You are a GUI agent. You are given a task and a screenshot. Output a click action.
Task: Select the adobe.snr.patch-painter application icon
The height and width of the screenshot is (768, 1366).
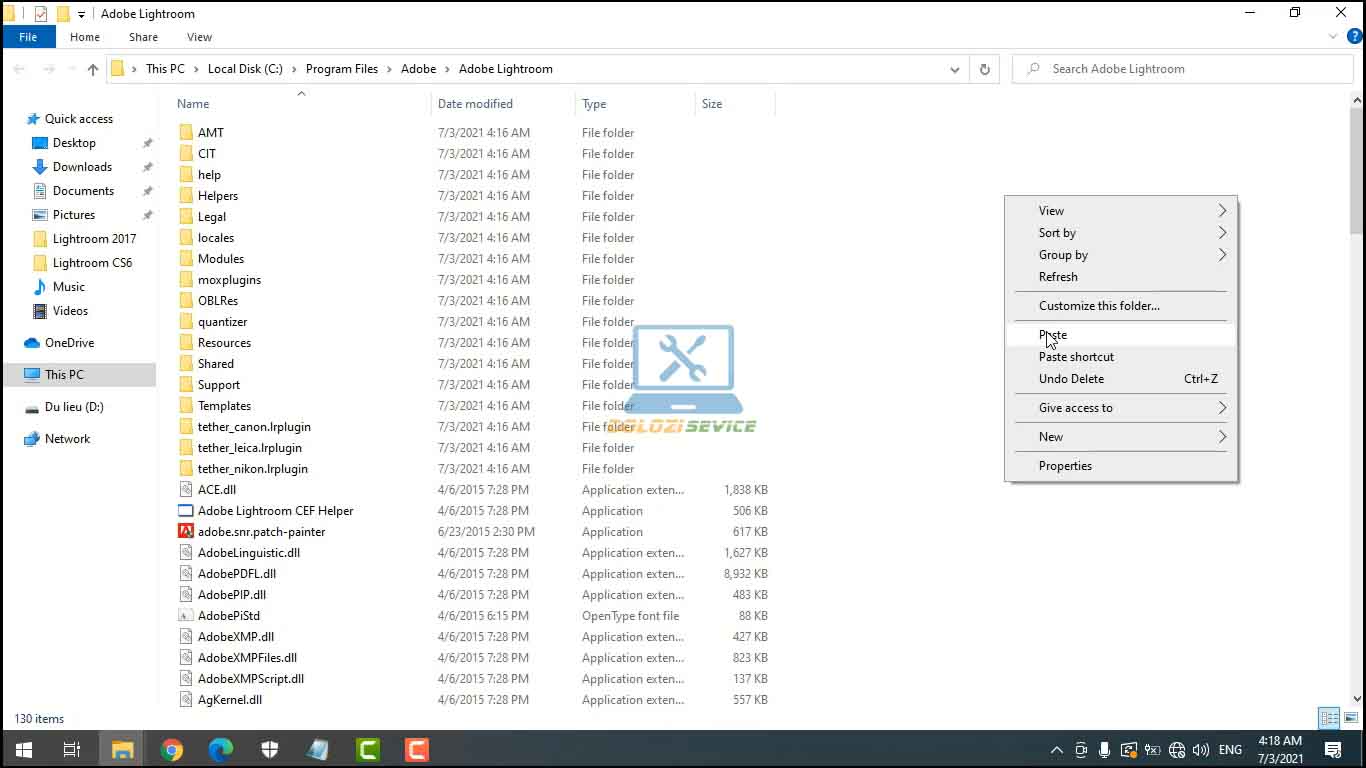(185, 532)
